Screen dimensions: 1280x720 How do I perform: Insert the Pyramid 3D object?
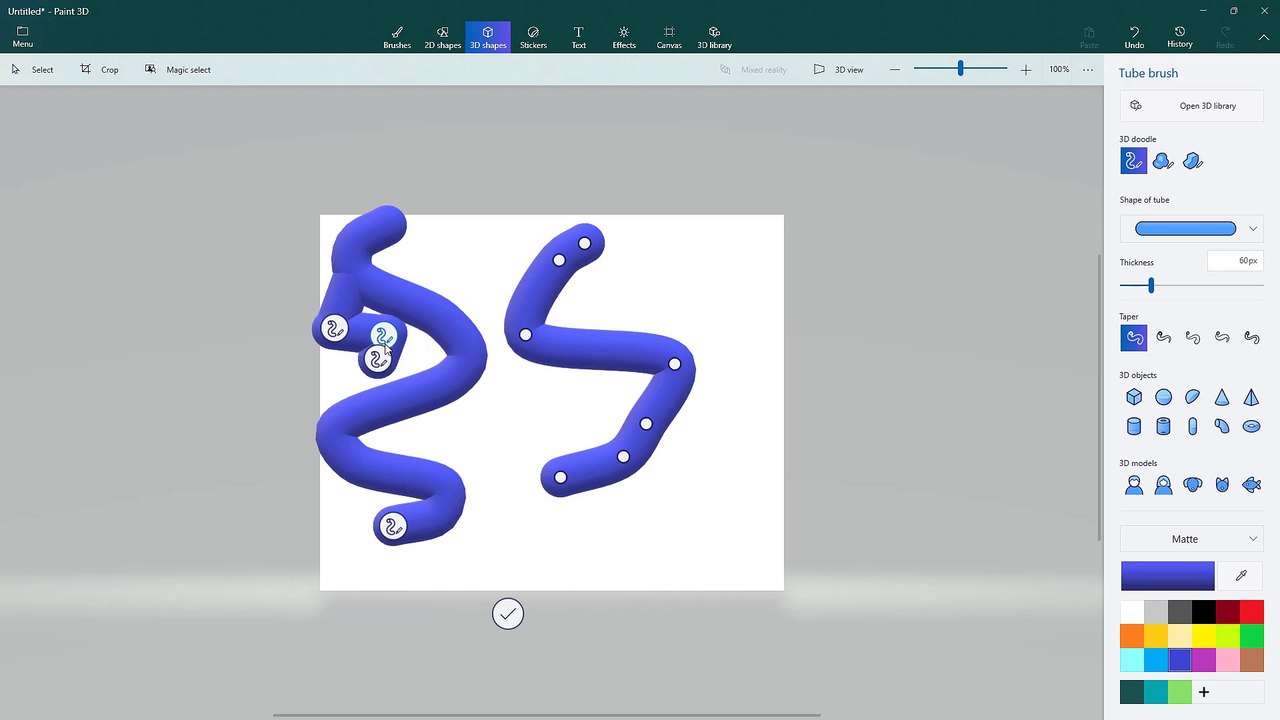pos(1251,397)
